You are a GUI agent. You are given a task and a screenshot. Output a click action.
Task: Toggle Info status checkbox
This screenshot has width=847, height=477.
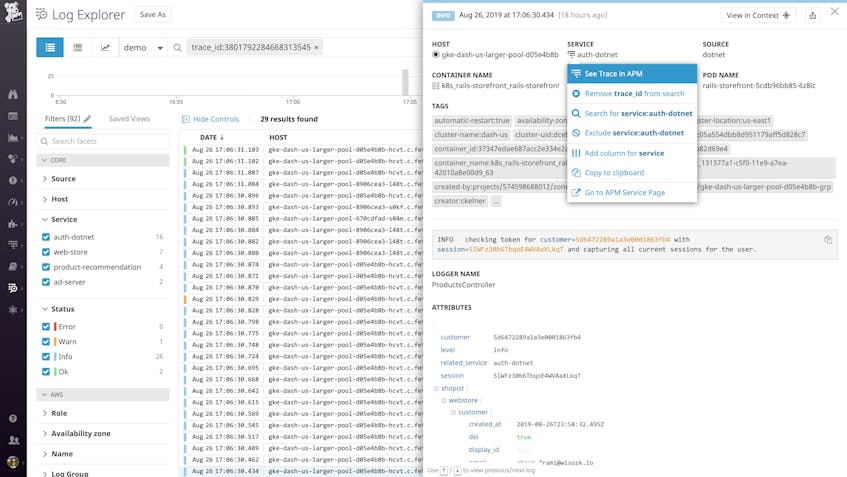(x=46, y=357)
